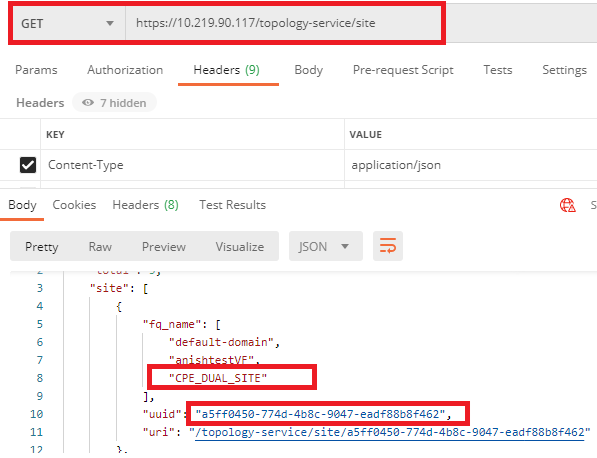Image resolution: width=597 pixels, height=458 pixels.
Task: Open the Settings tab
Action: (564, 70)
